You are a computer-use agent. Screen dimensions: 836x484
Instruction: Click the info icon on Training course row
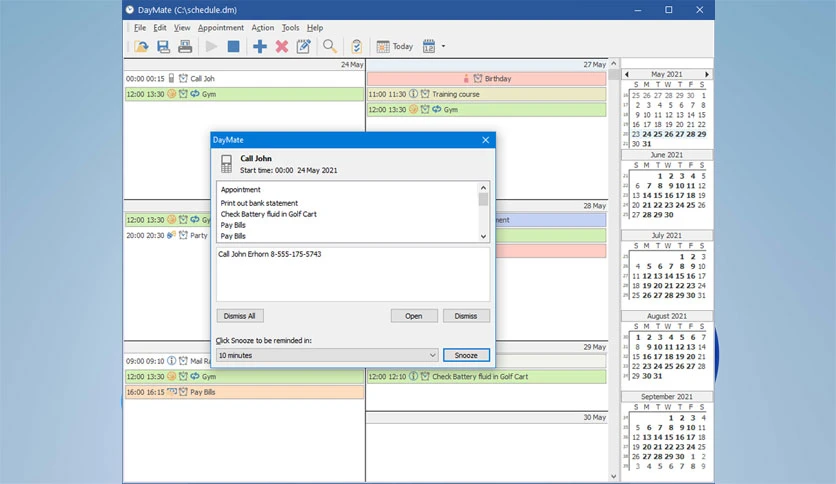[413, 94]
